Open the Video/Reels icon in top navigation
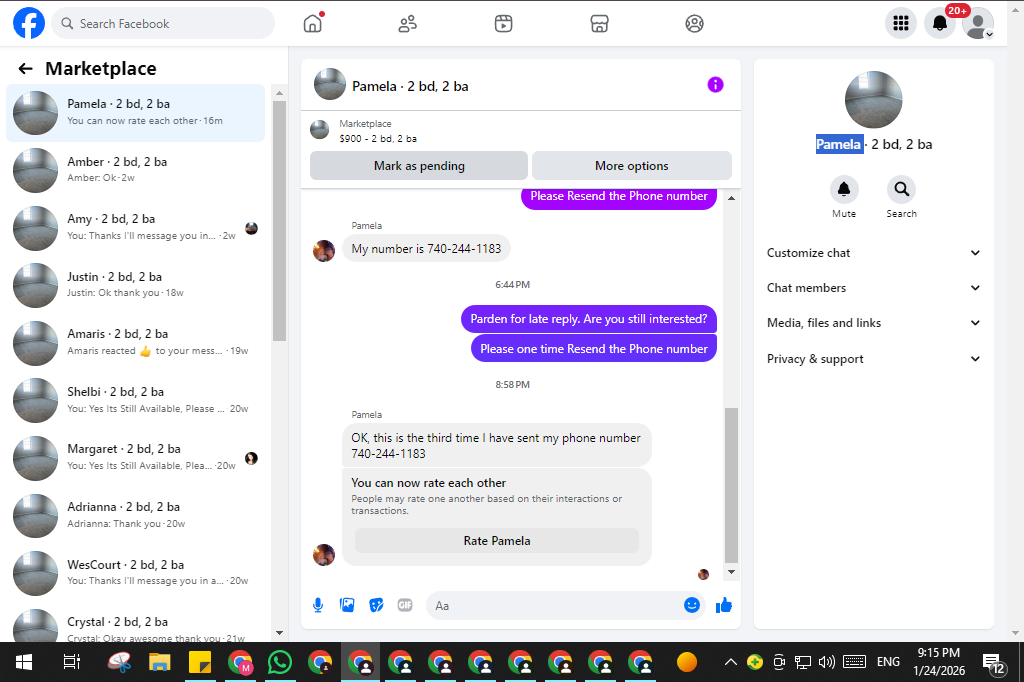 coord(503,24)
